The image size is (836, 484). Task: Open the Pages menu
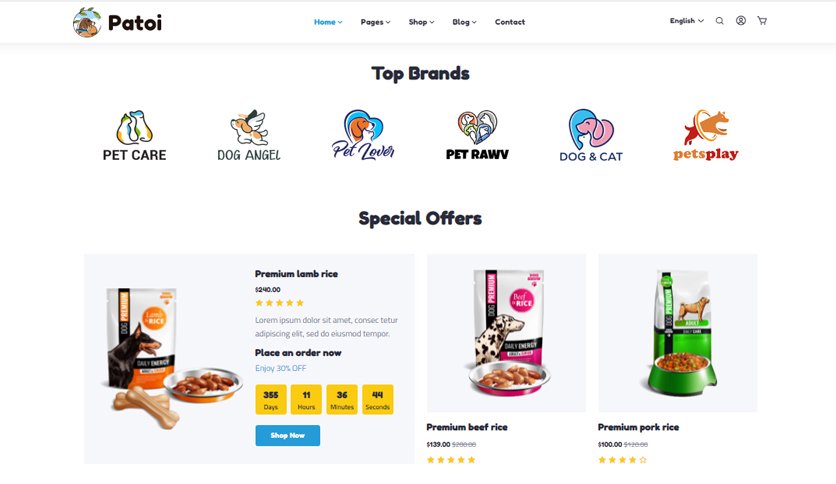click(375, 22)
